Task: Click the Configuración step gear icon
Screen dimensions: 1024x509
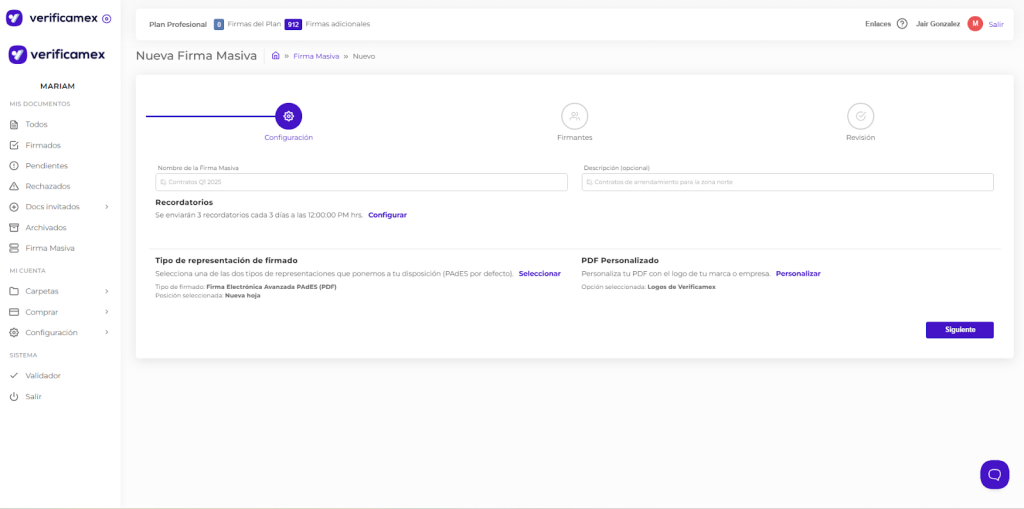Action: click(288, 116)
